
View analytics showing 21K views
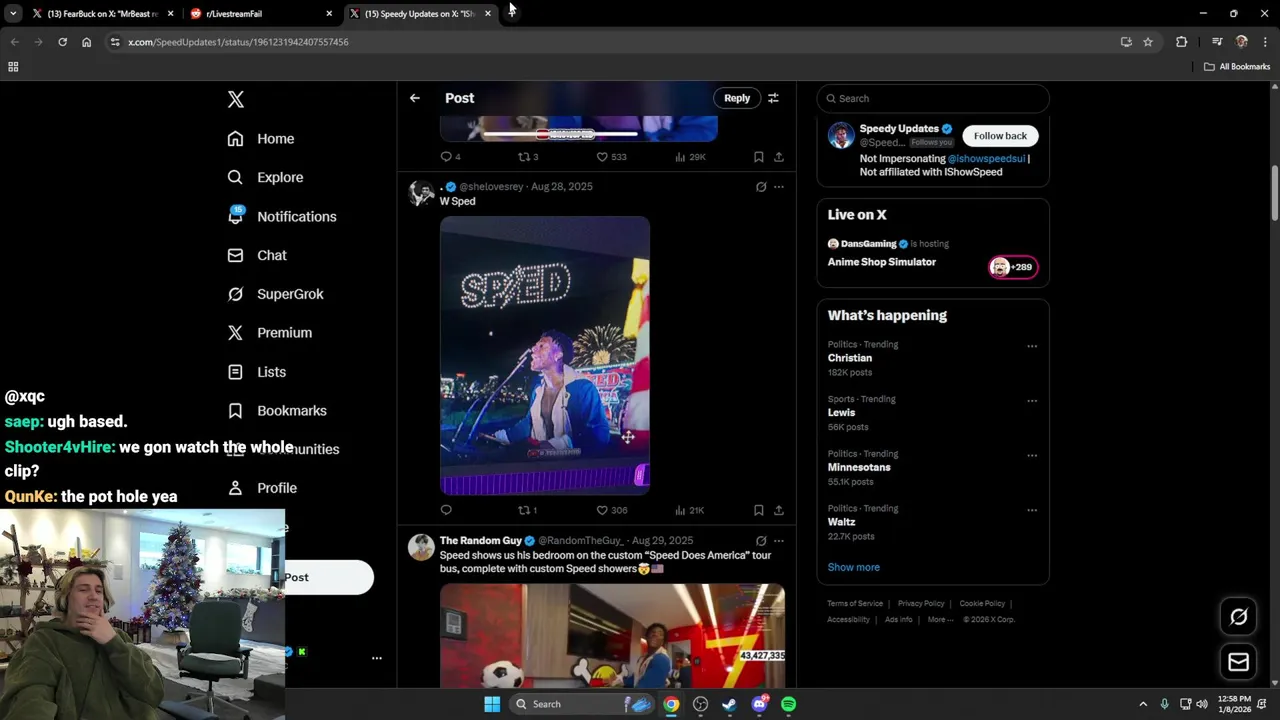pos(690,510)
